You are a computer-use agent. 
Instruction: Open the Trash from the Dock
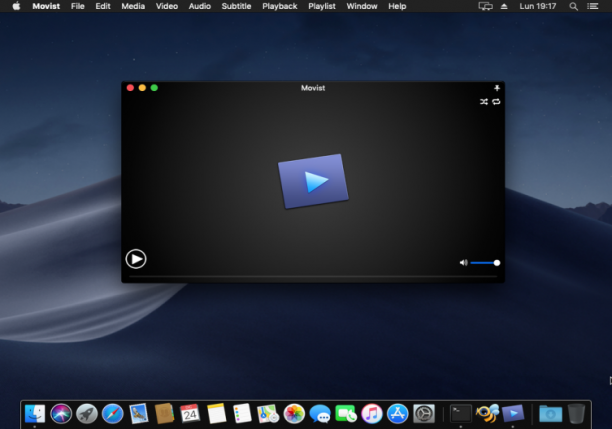576,414
